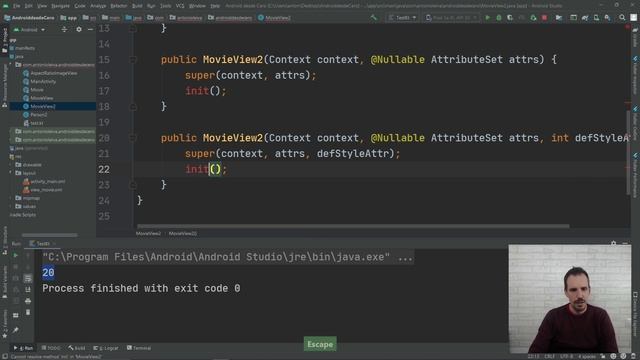Click line number 22 in gutter
This screenshot has width=640, height=360.
click(104, 169)
